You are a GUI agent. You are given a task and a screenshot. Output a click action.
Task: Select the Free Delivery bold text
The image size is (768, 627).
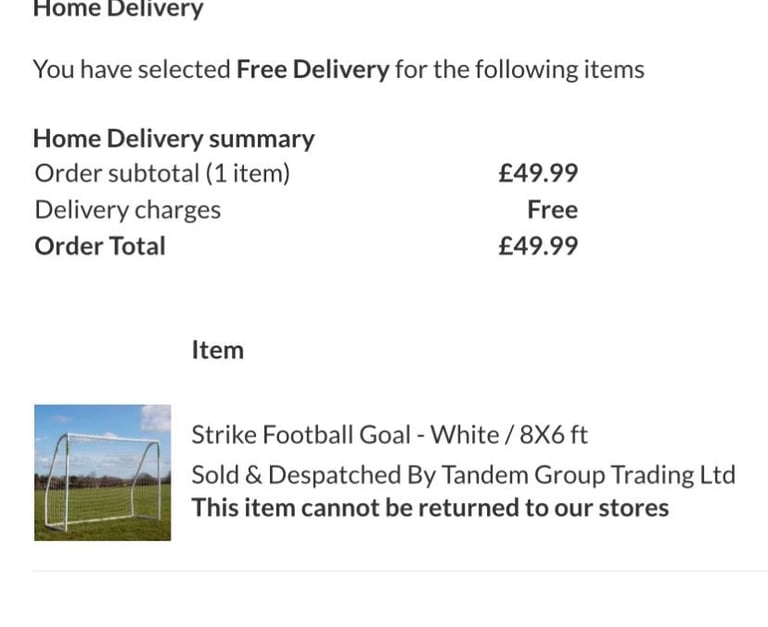click(x=313, y=69)
